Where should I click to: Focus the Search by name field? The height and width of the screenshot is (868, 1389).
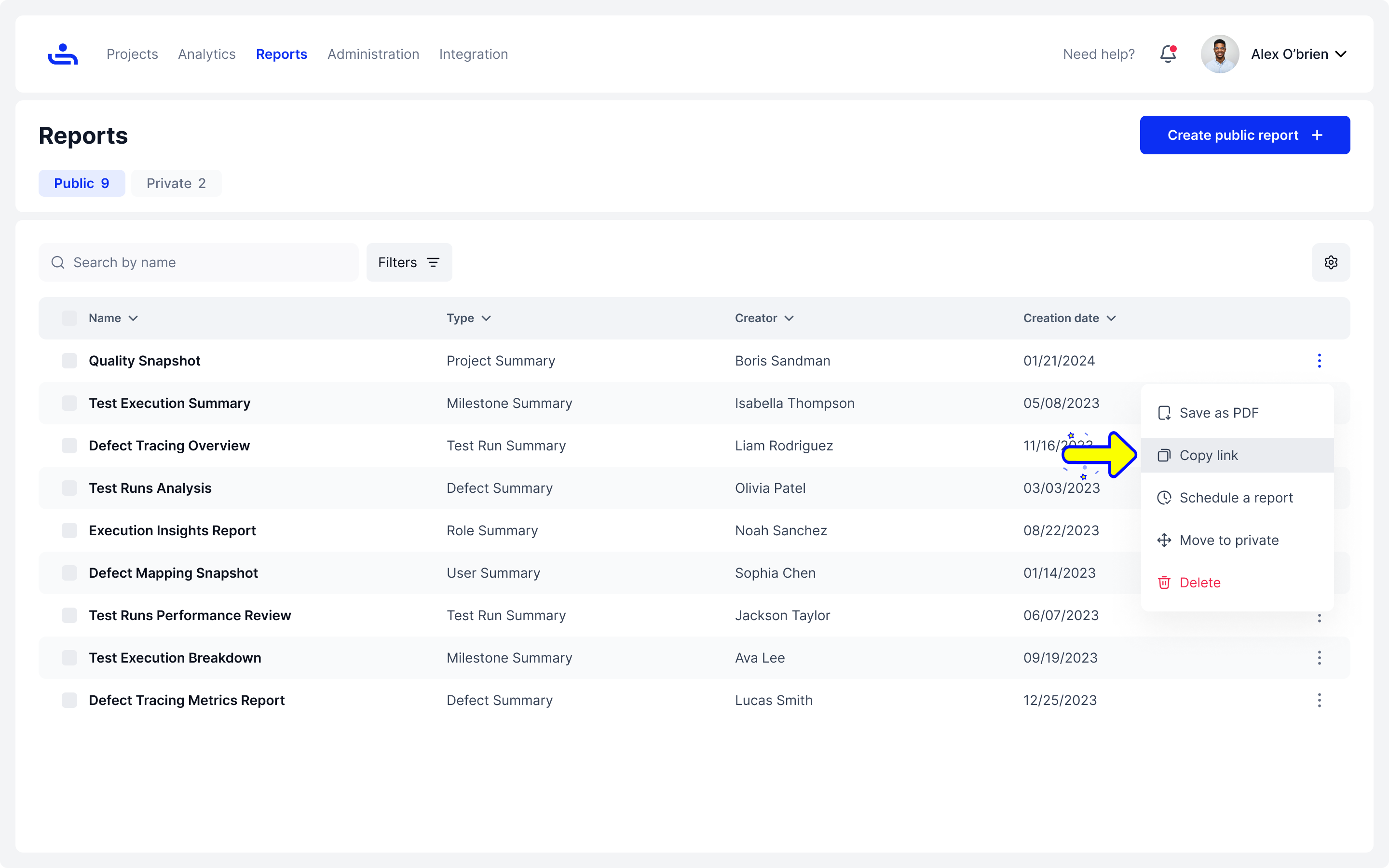tap(198, 262)
